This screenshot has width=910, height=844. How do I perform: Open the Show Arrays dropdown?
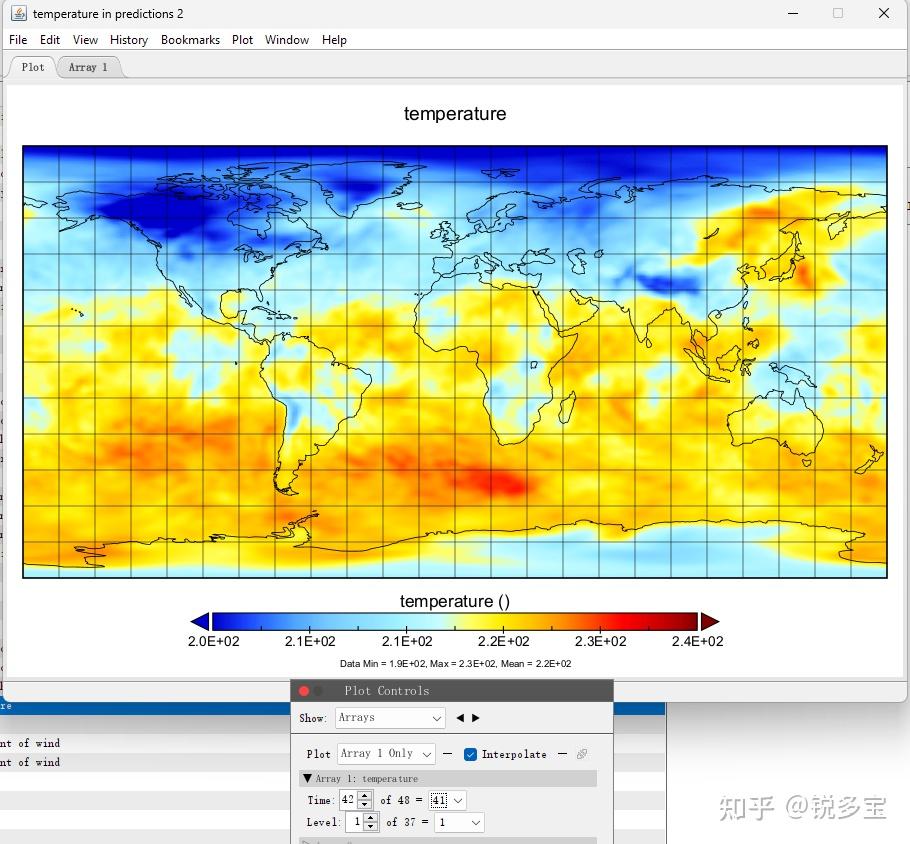coord(390,718)
